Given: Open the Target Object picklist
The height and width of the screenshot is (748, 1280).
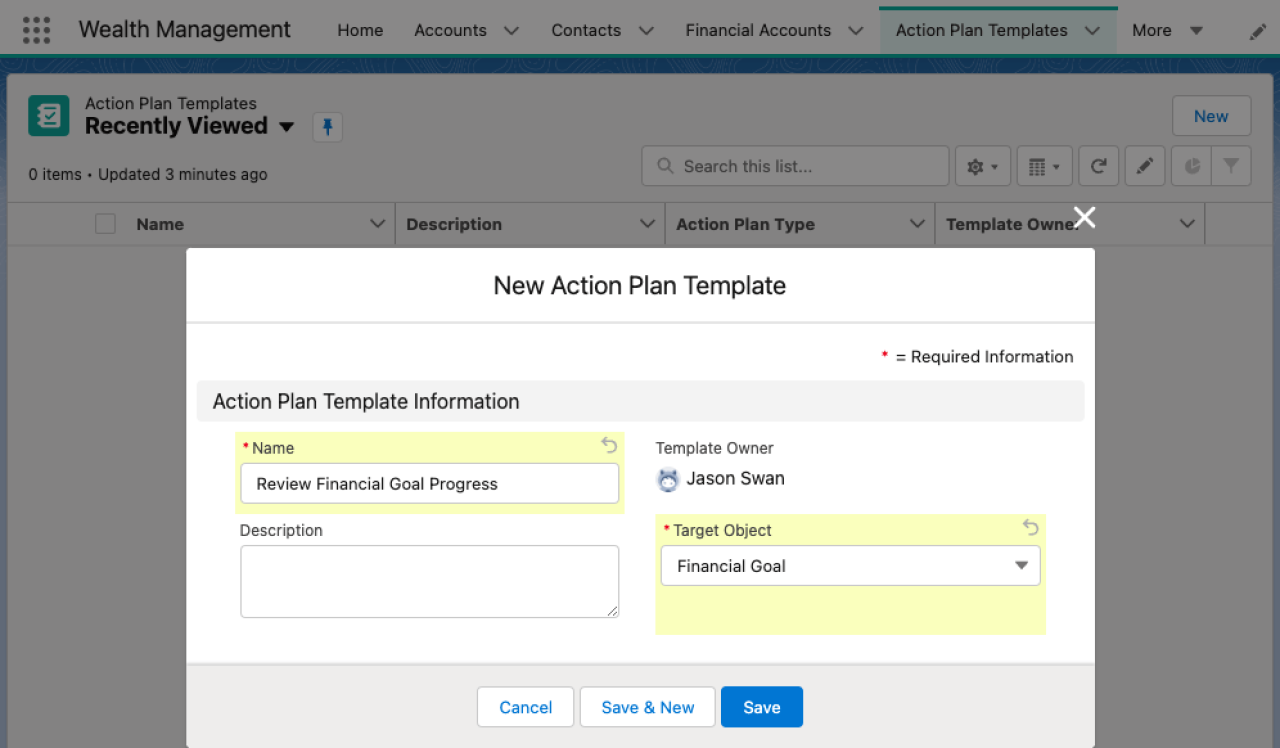Looking at the screenshot, I should tap(850, 566).
